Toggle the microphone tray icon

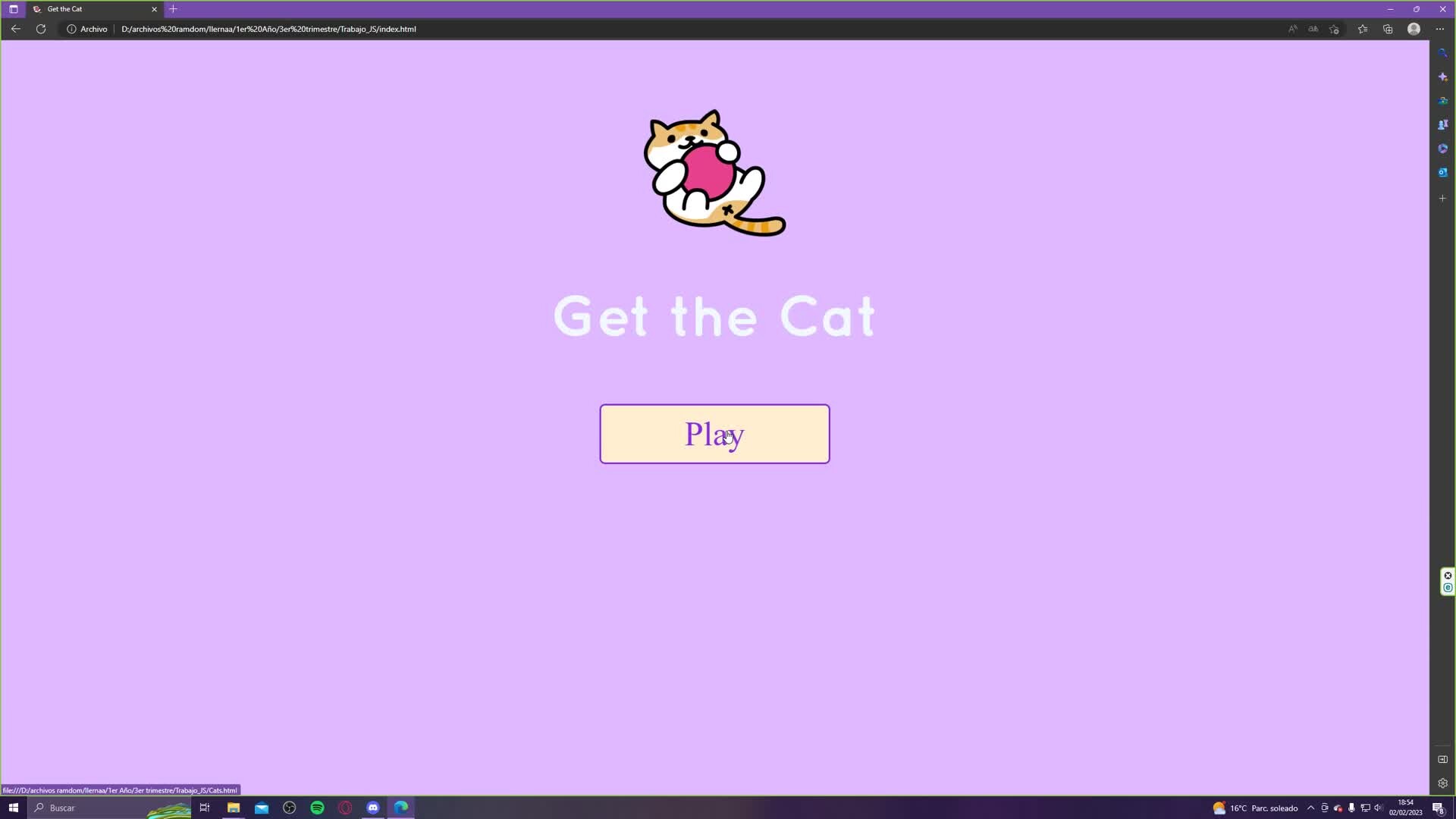coord(1351,808)
